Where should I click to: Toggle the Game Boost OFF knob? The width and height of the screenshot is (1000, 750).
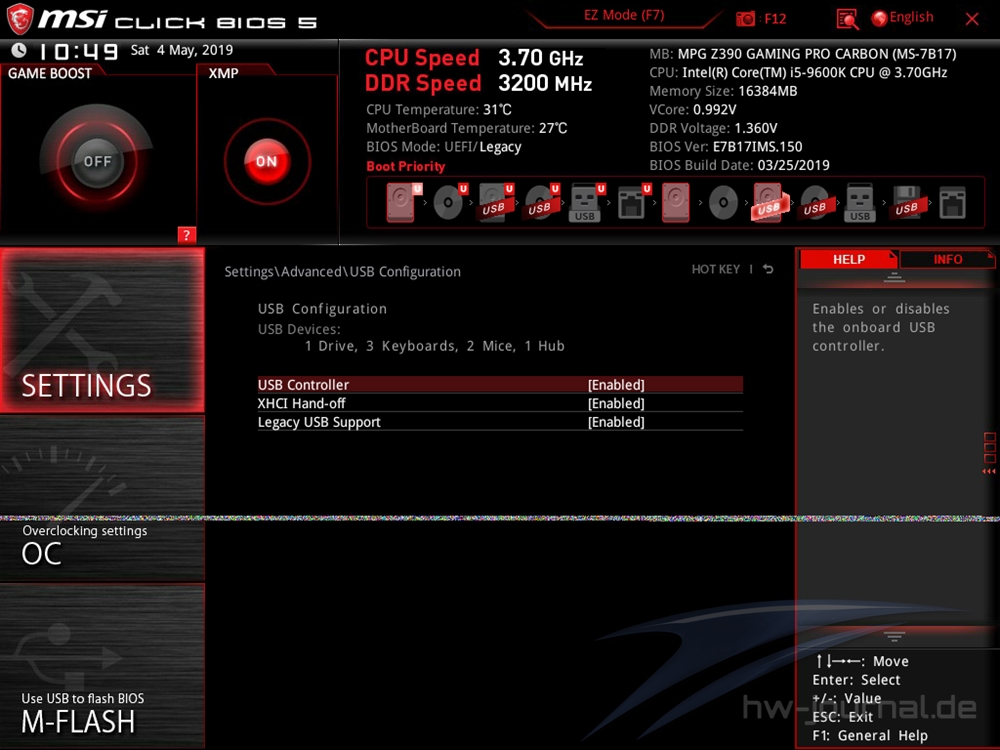(97, 161)
